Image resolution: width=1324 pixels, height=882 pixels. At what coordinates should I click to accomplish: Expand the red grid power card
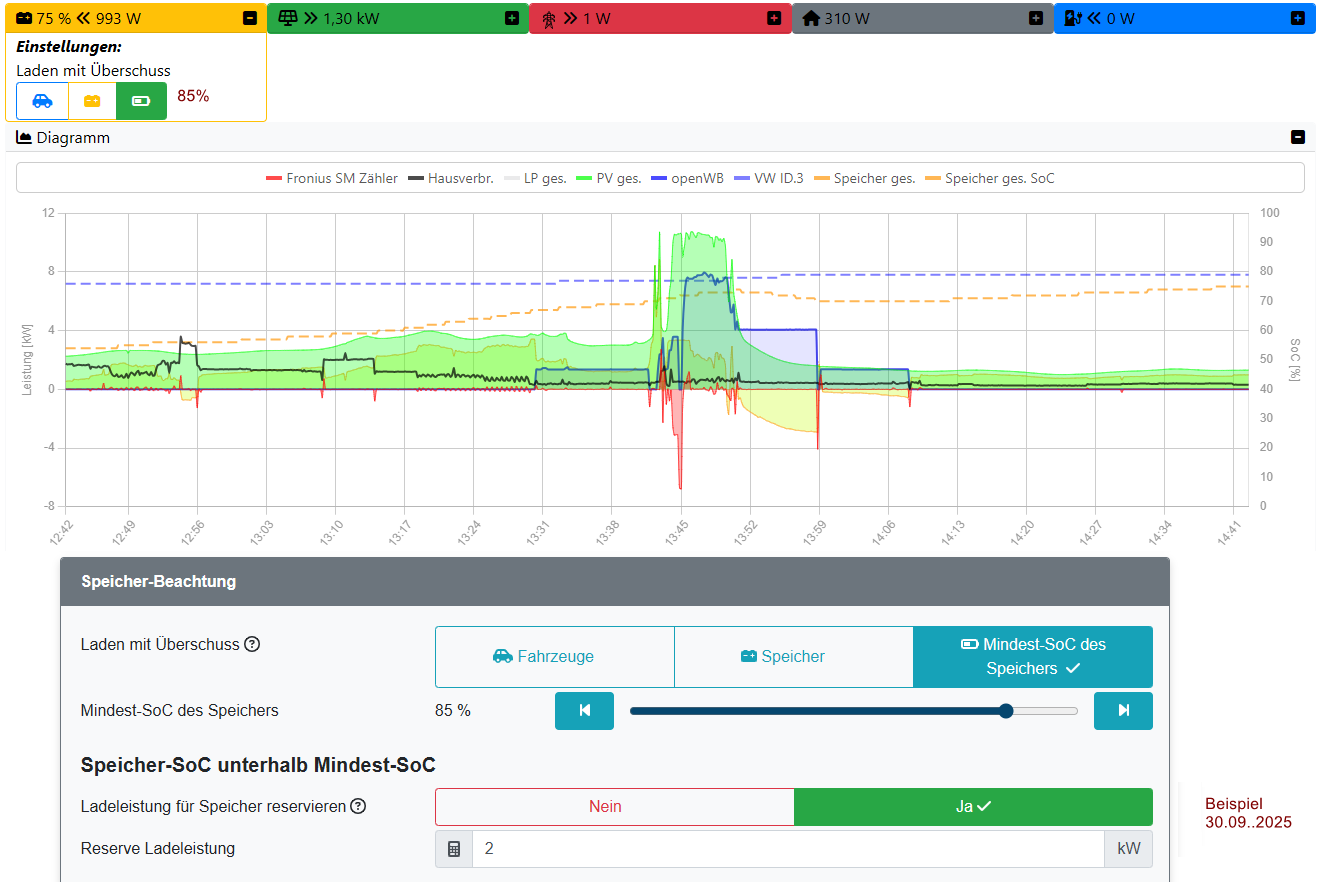click(x=774, y=18)
